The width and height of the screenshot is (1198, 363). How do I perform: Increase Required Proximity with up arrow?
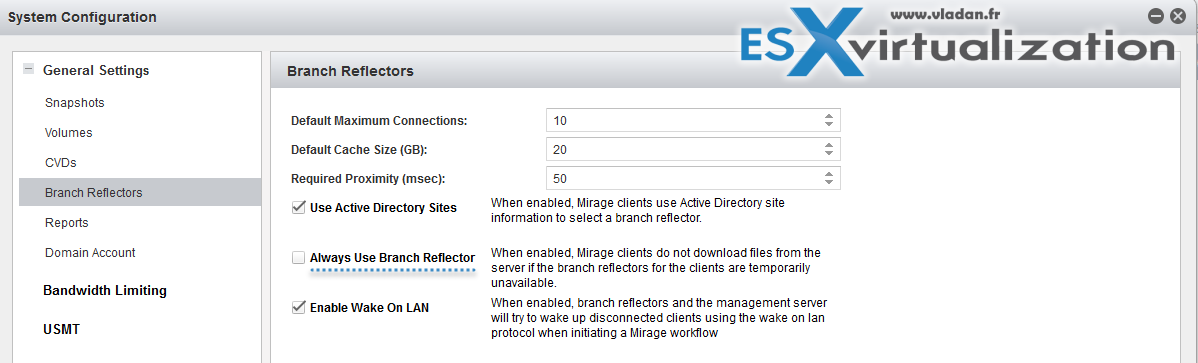(x=829, y=174)
